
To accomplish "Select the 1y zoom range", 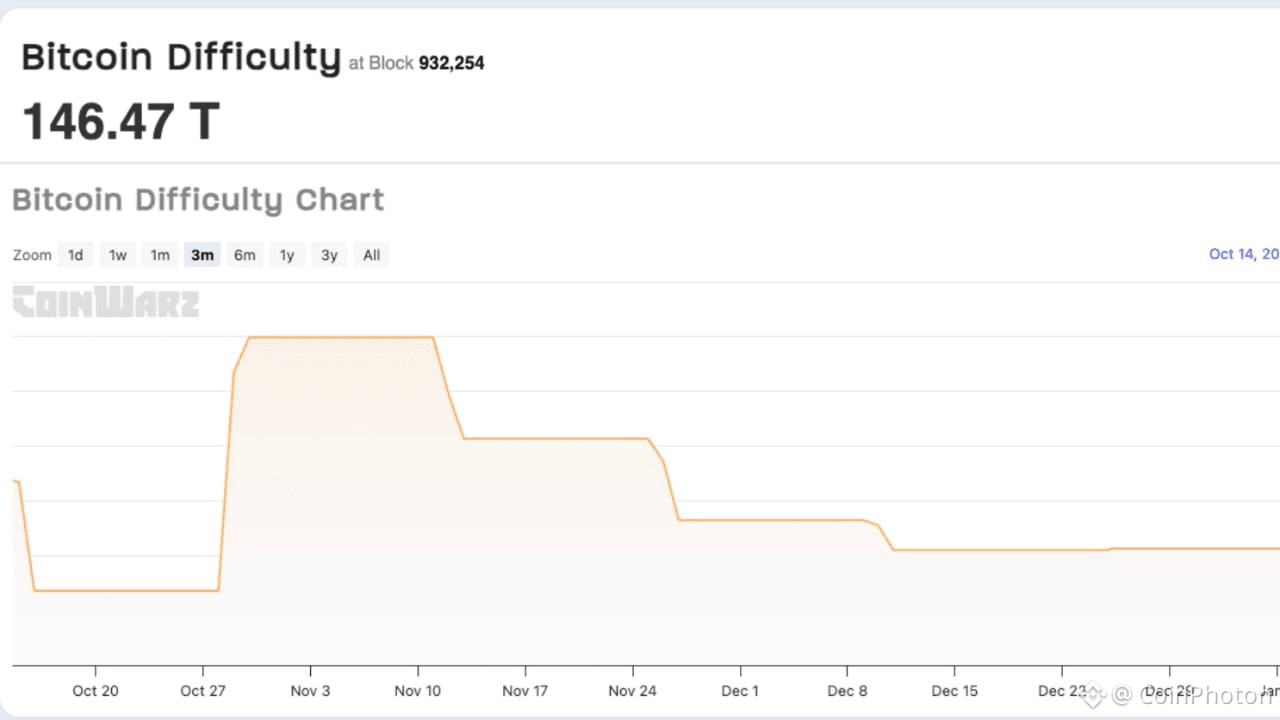I will click(287, 255).
